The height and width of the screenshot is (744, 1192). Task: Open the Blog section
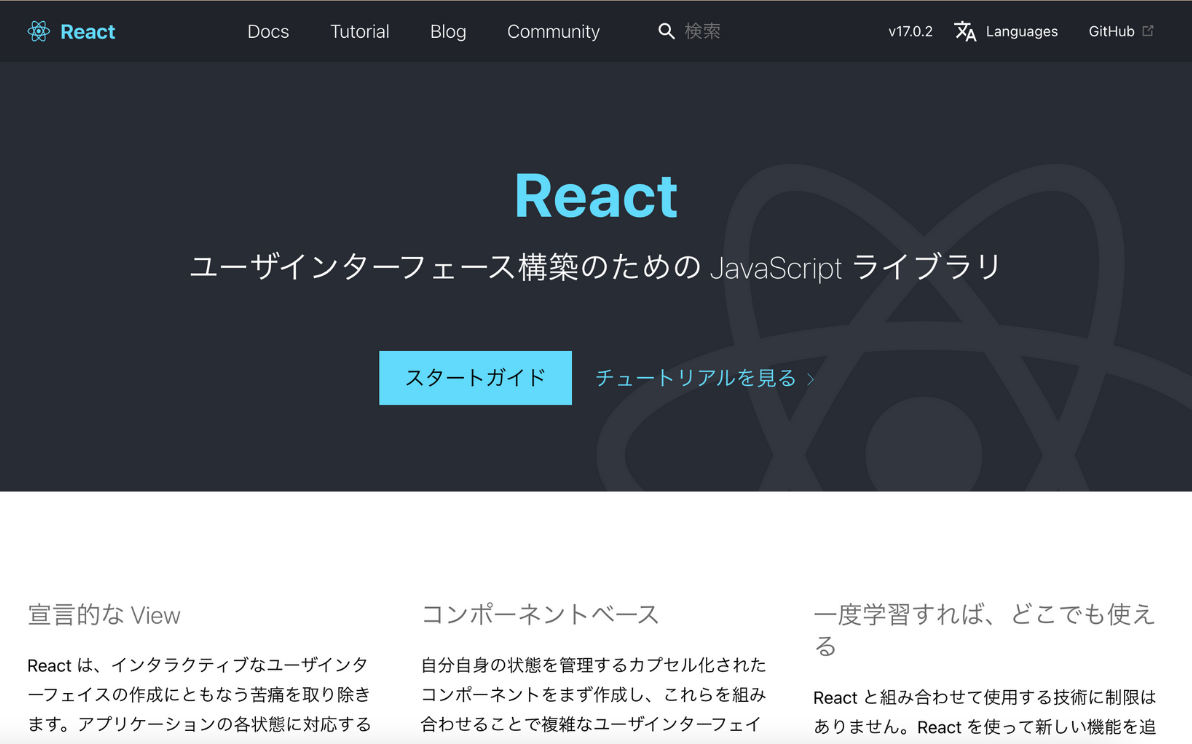pyautogui.click(x=448, y=32)
